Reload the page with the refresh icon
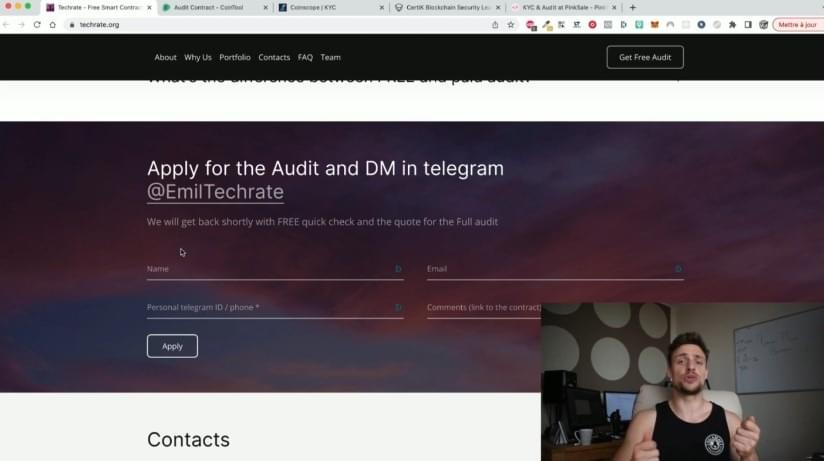This screenshot has height=461, width=824. click(37, 24)
